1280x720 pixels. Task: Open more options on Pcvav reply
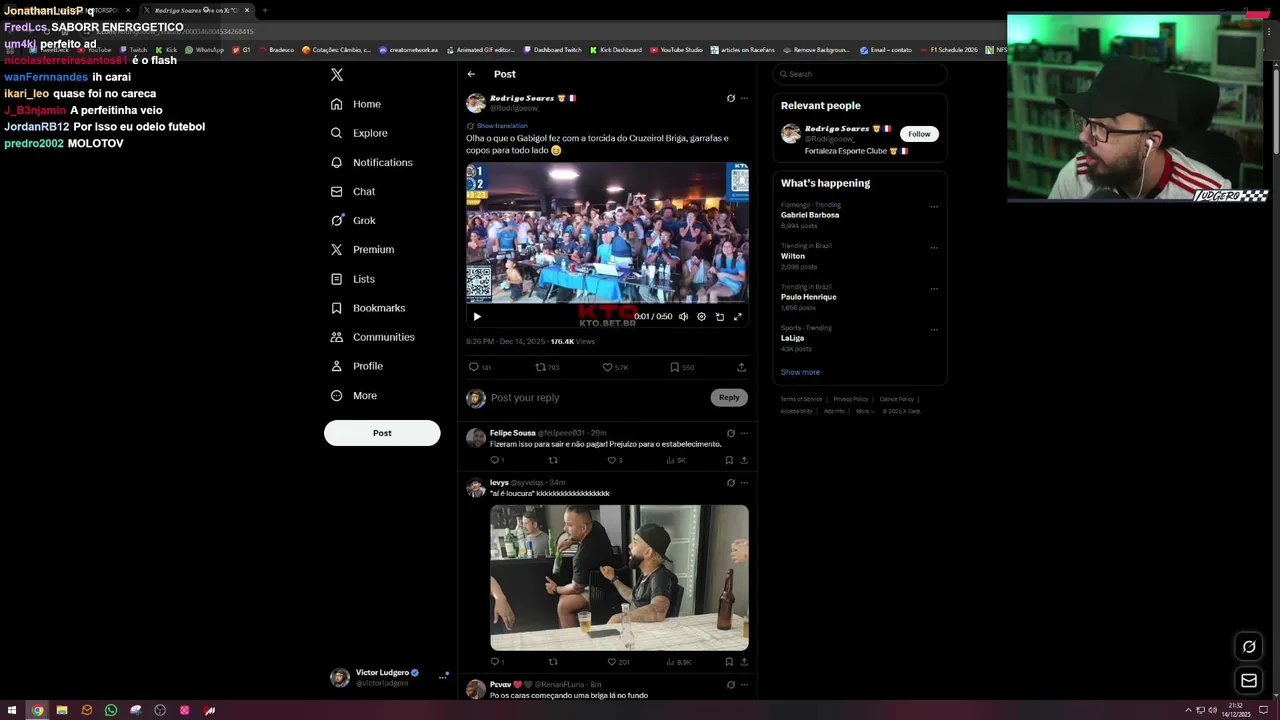(x=744, y=685)
